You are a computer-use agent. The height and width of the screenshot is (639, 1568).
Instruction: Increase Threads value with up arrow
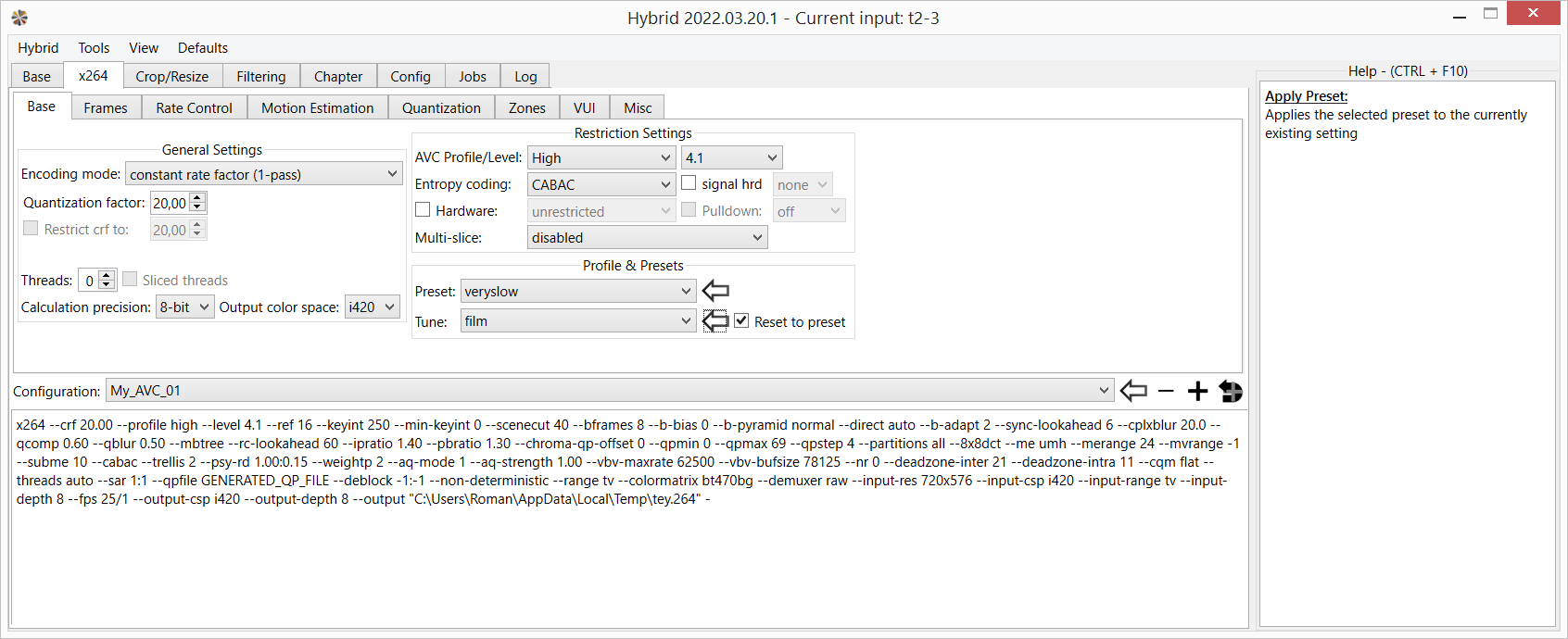(x=107, y=274)
